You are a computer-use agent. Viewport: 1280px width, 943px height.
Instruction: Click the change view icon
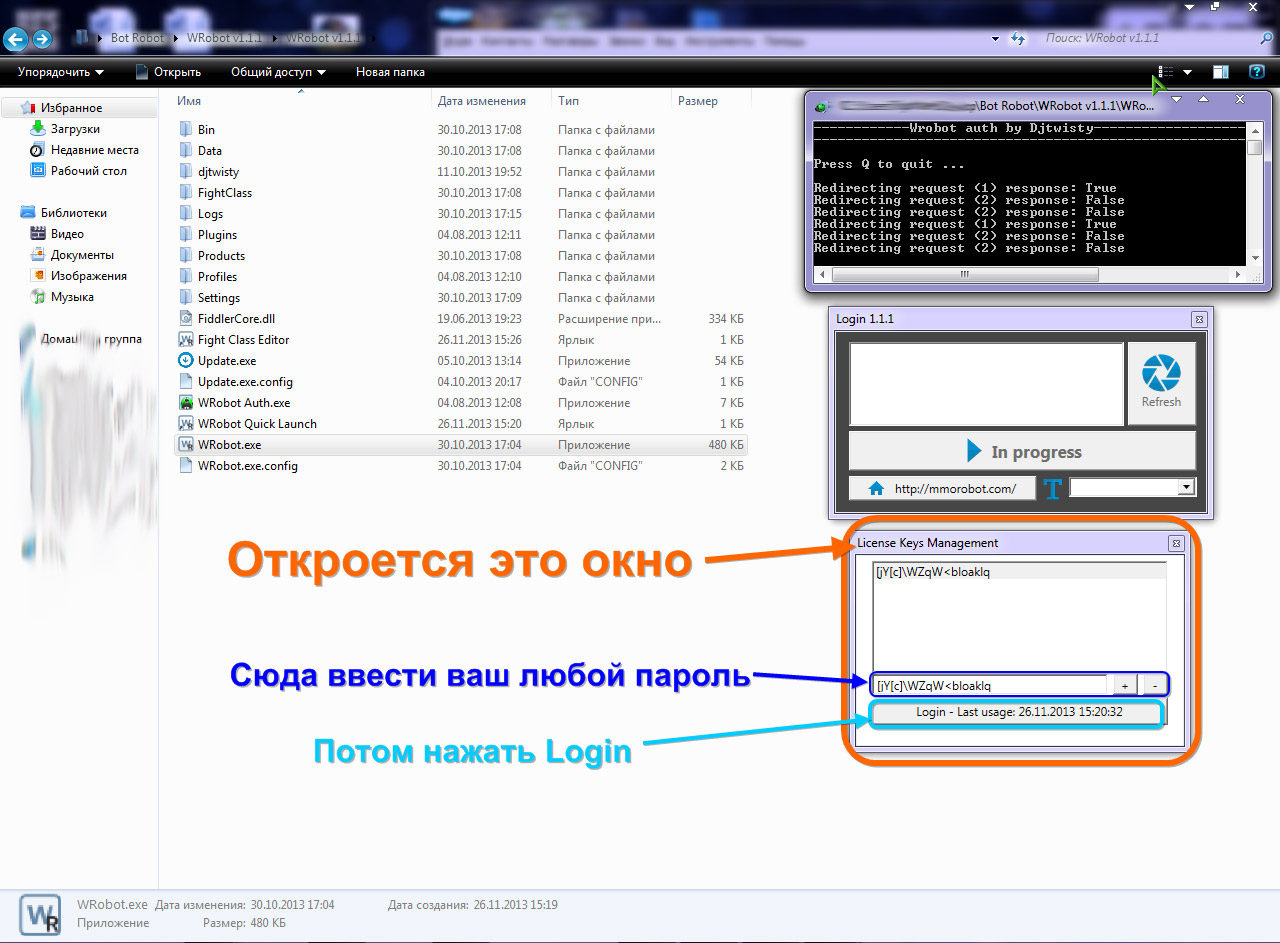(x=1165, y=72)
